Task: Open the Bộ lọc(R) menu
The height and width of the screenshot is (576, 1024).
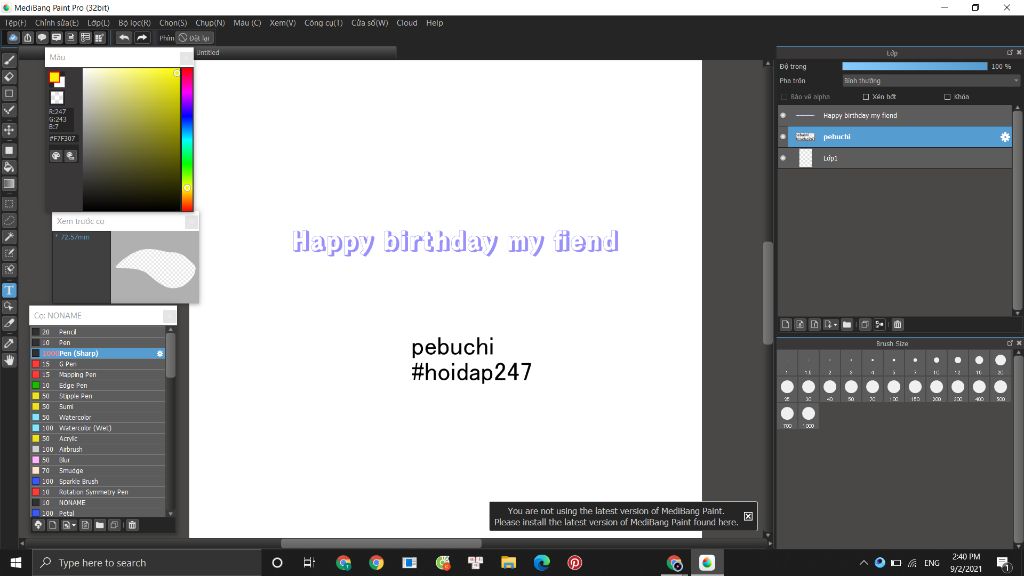Action: (135, 23)
